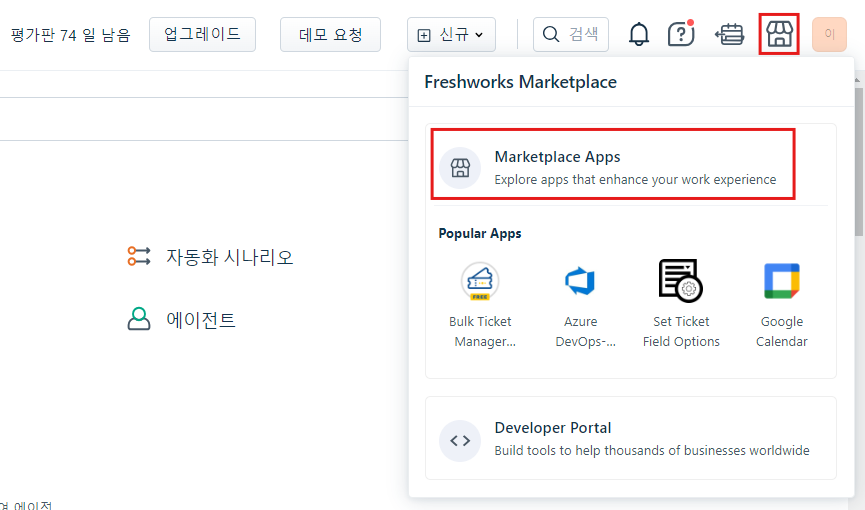Open the help question mark icon

pyautogui.click(x=681, y=34)
